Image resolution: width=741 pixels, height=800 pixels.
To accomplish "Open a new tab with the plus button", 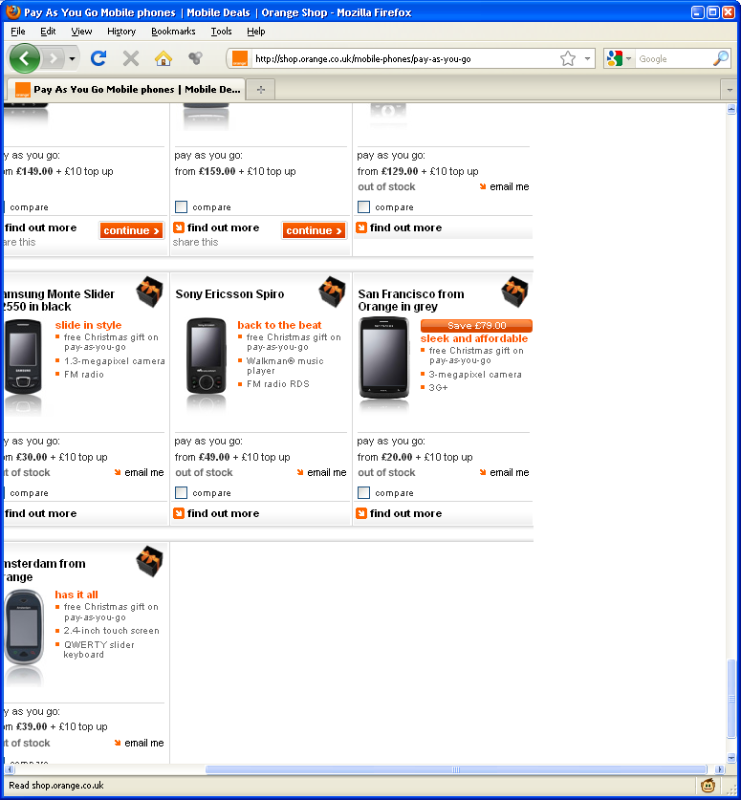I will (x=261, y=90).
